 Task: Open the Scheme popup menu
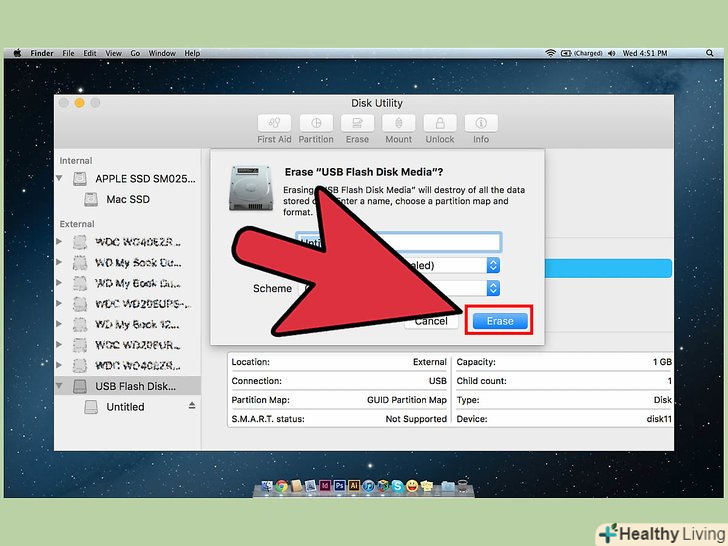(493, 288)
